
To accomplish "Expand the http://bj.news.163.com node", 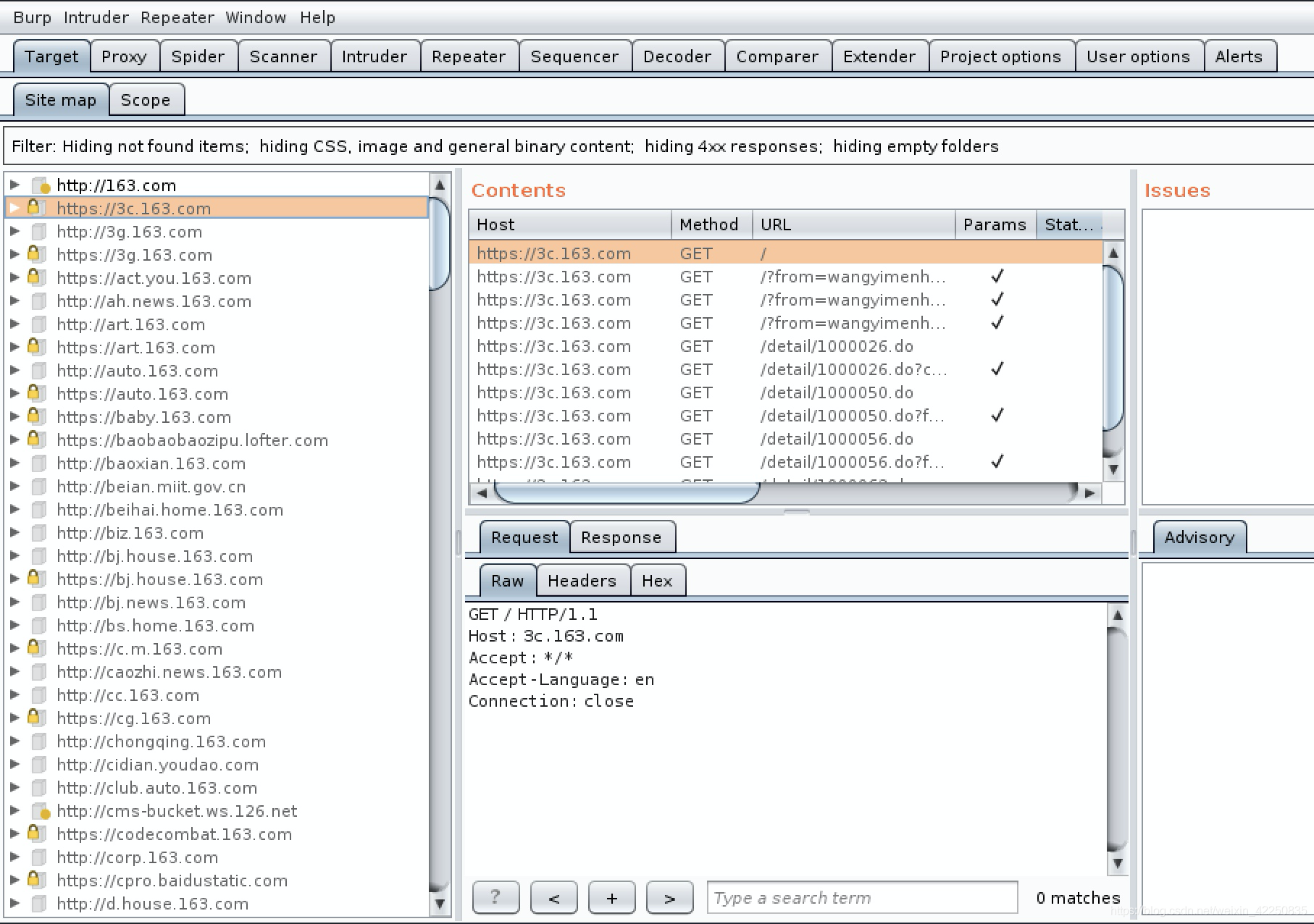I will click(14, 602).
